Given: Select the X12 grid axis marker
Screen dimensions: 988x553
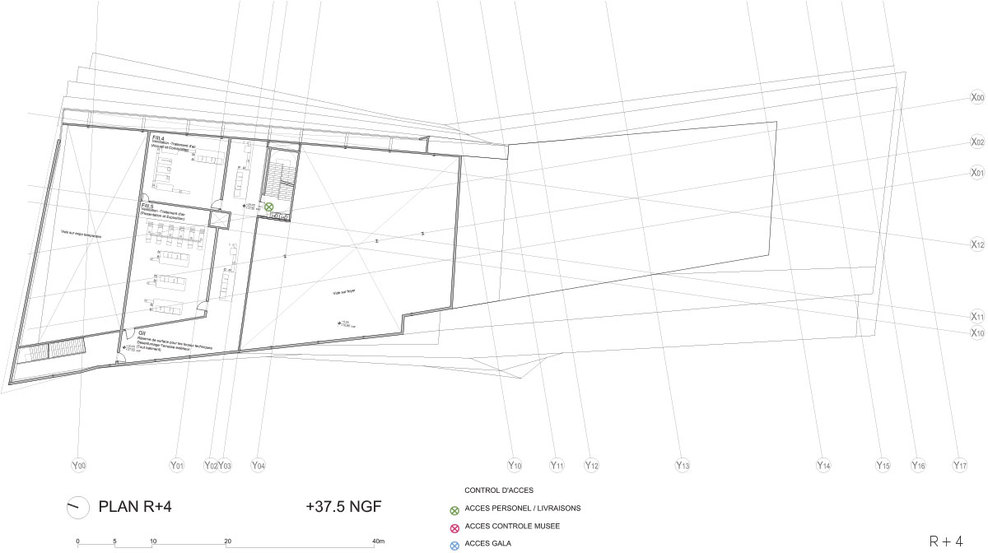Looking at the screenshot, I should click(x=977, y=244).
